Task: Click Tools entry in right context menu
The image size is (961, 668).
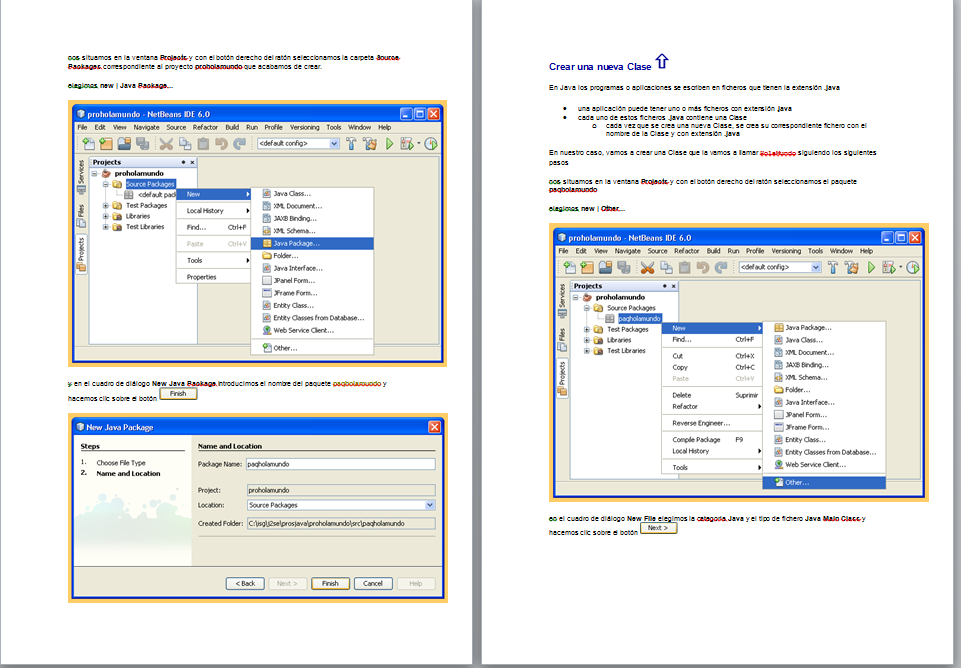Action: pyautogui.click(x=712, y=468)
